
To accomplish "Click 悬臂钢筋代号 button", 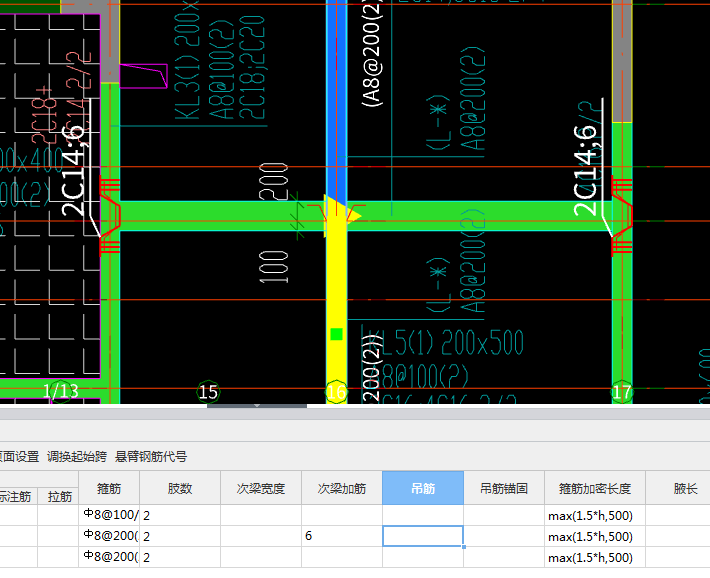I will coord(151,457).
